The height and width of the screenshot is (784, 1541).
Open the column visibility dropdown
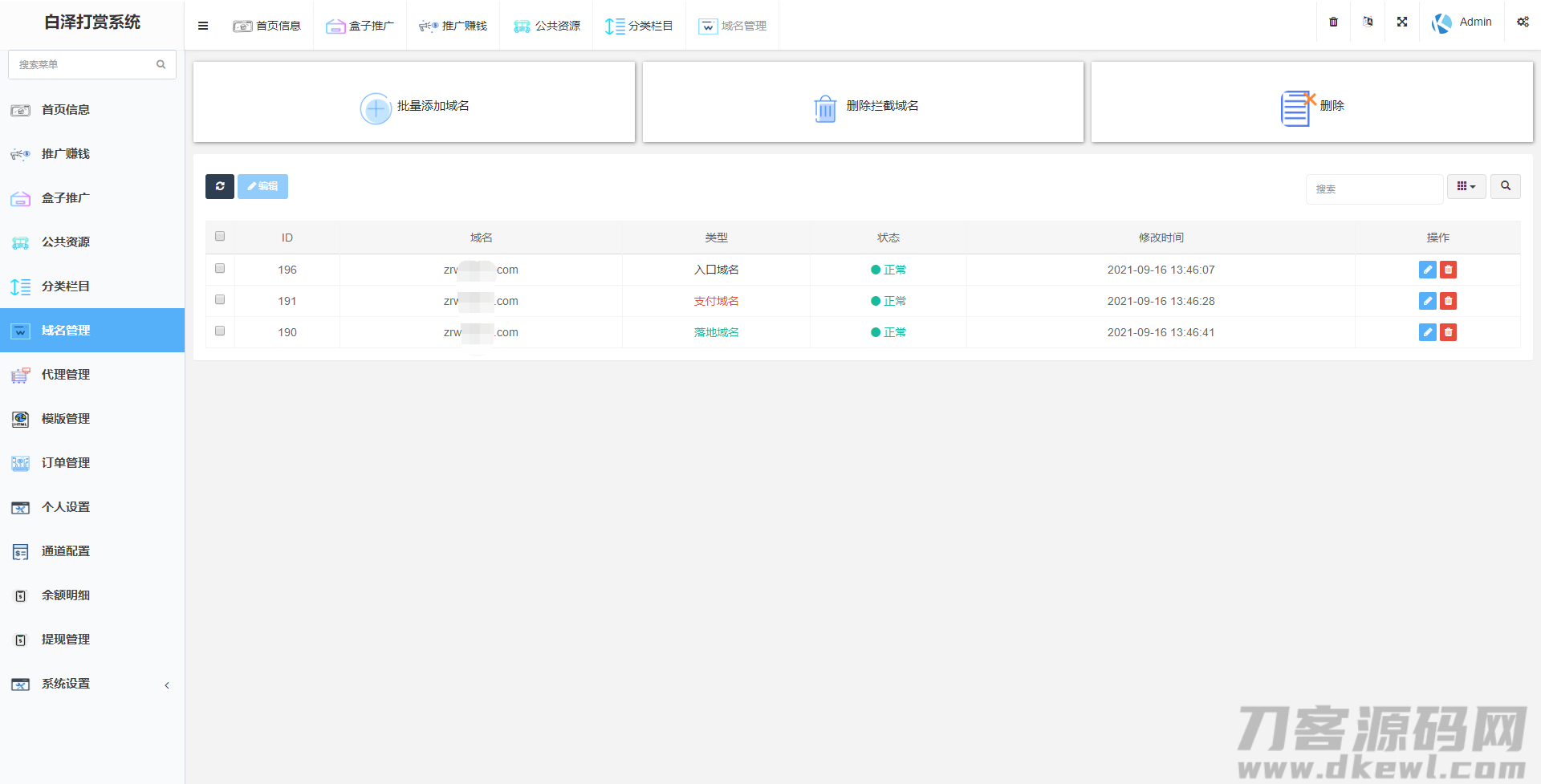tap(1466, 186)
